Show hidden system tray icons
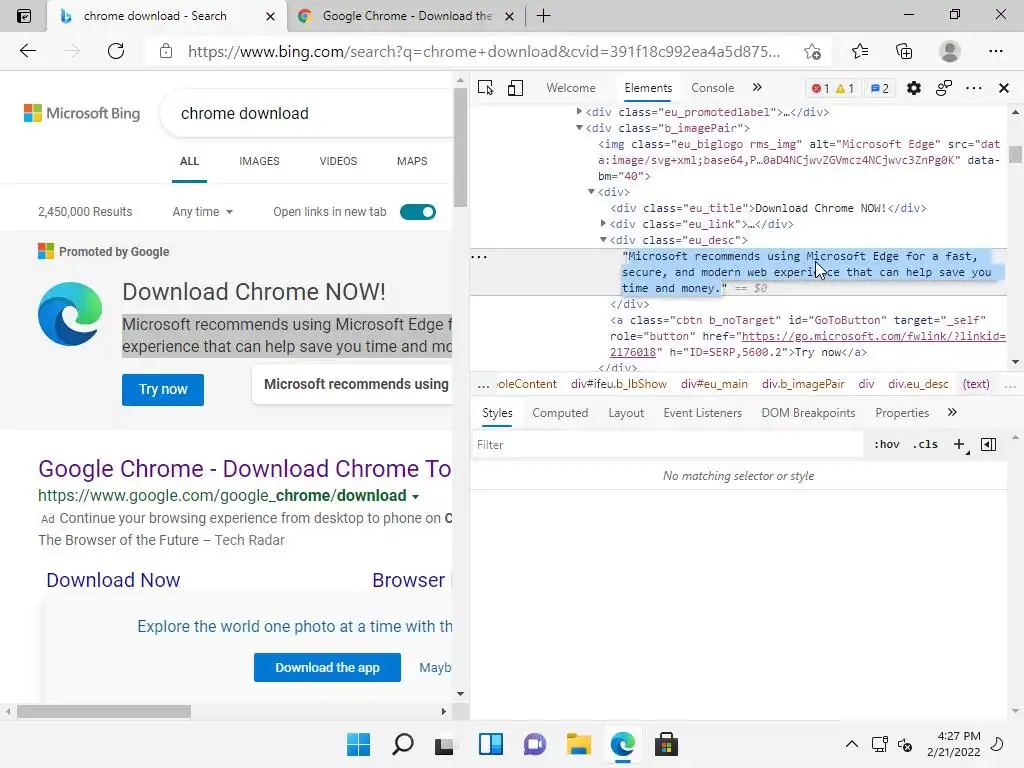Image resolution: width=1024 pixels, height=768 pixels. [852, 744]
